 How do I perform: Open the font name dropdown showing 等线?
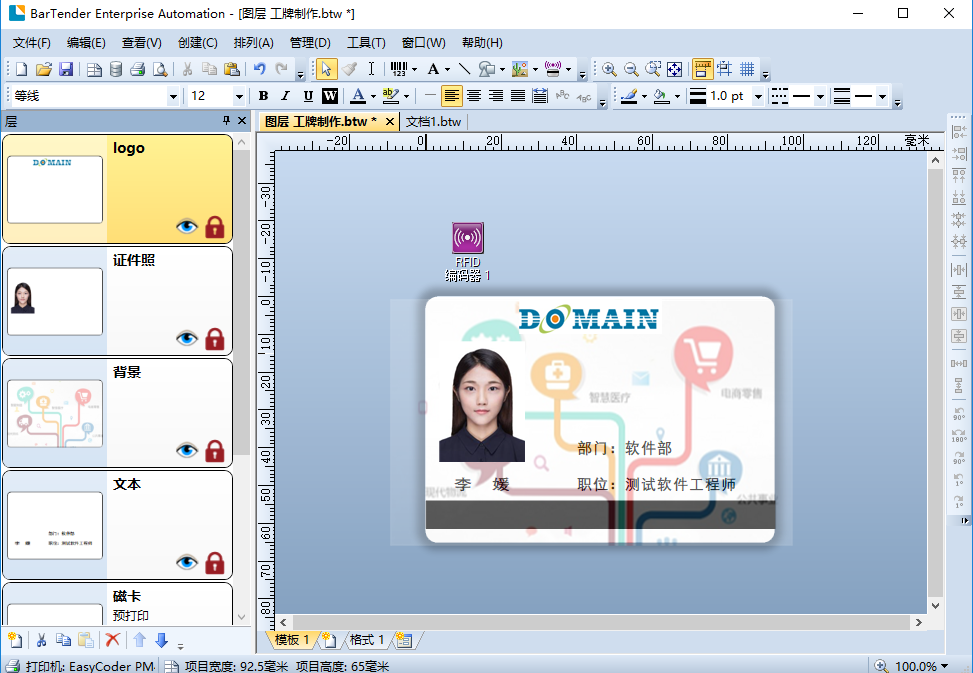(173, 96)
